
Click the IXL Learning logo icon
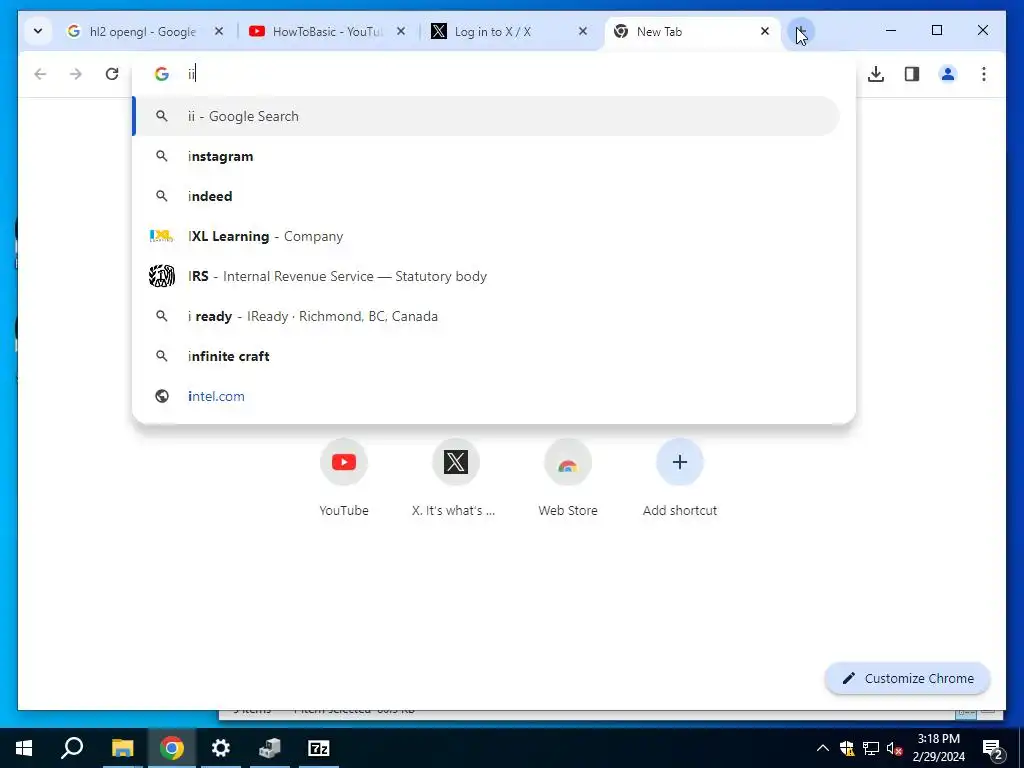point(161,236)
